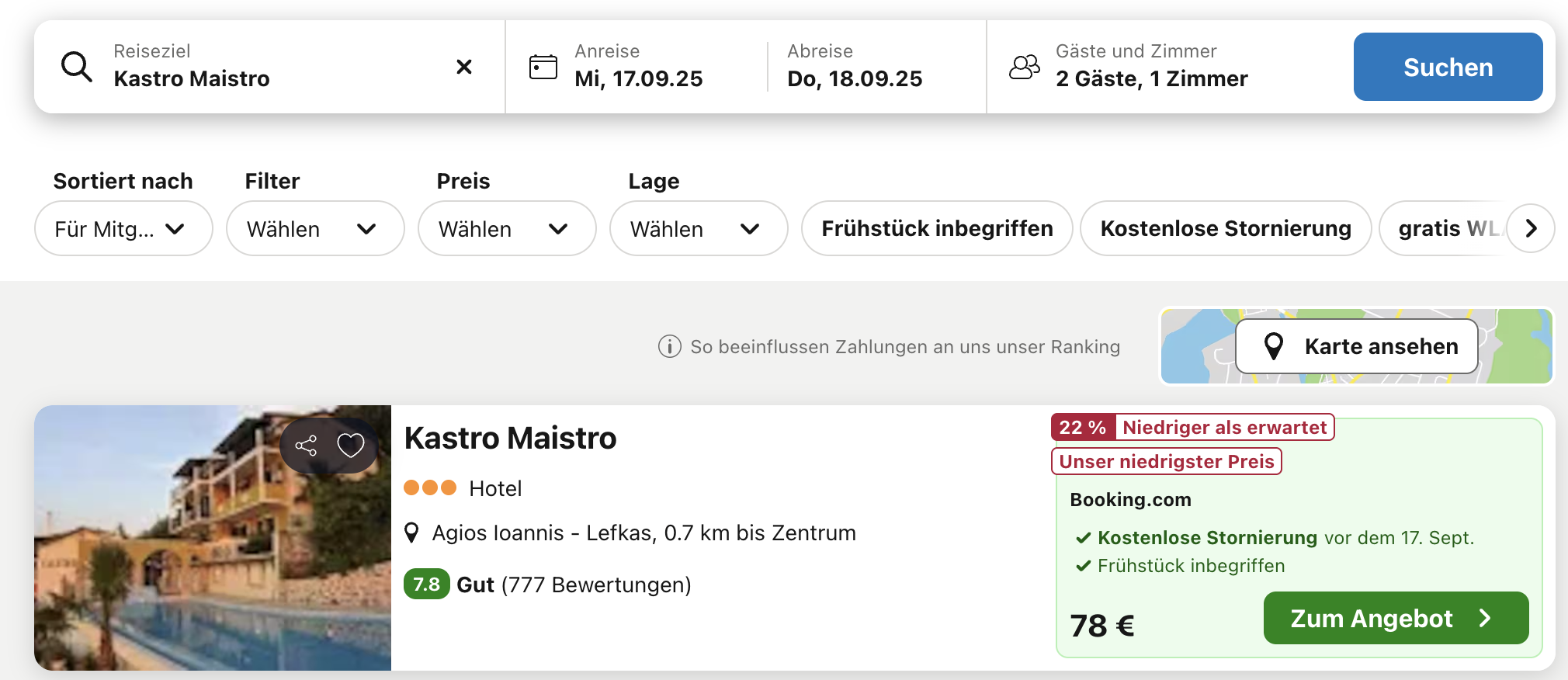Click the guests and rooms people icon

(x=1024, y=67)
